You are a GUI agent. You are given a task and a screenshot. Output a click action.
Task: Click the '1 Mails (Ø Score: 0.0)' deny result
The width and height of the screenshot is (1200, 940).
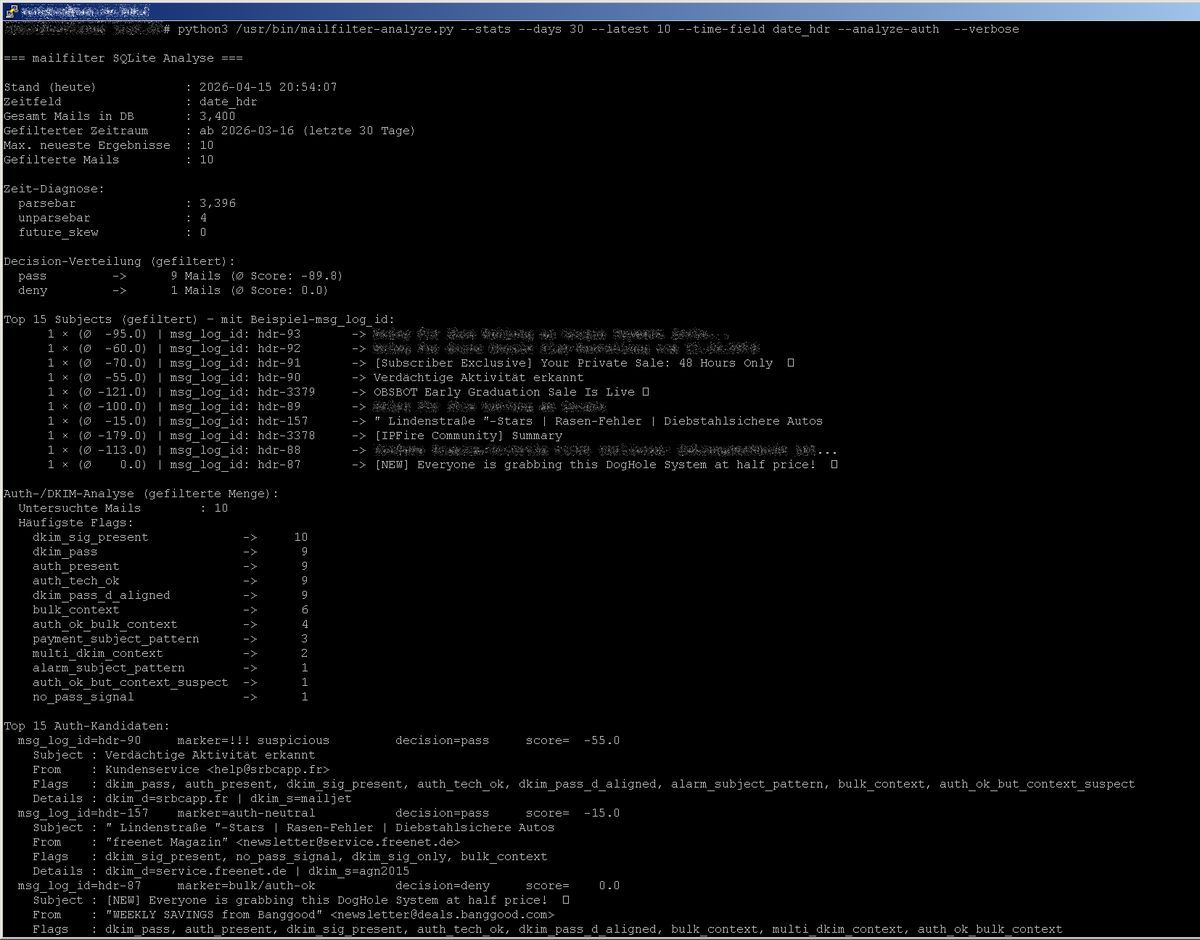point(249,290)
